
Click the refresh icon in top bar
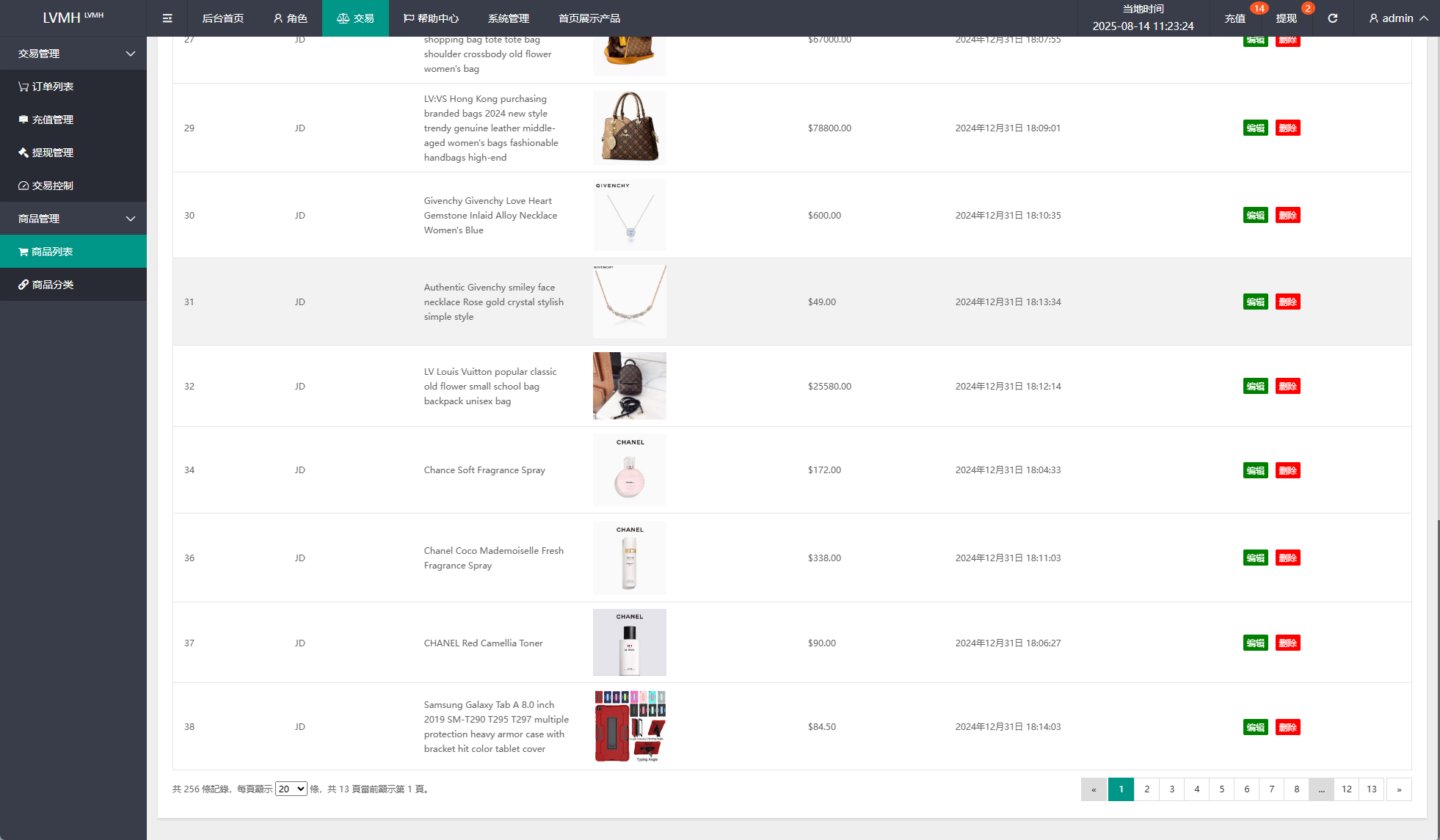1332,18
